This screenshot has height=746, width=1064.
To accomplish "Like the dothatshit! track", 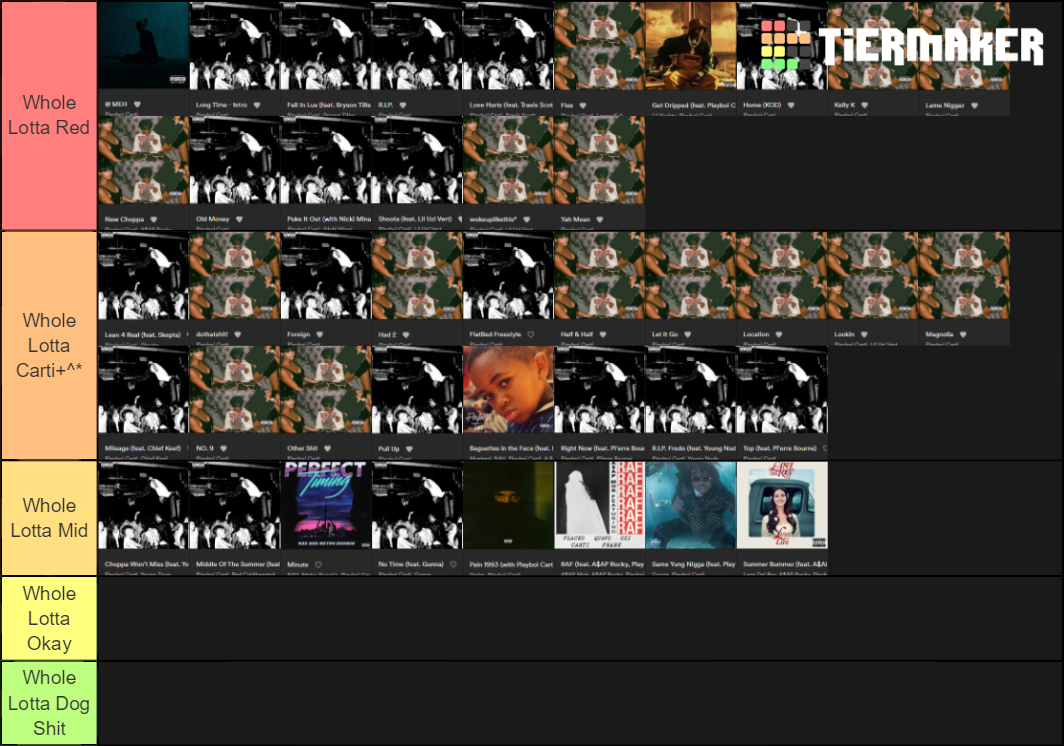I will pos(238,334).
